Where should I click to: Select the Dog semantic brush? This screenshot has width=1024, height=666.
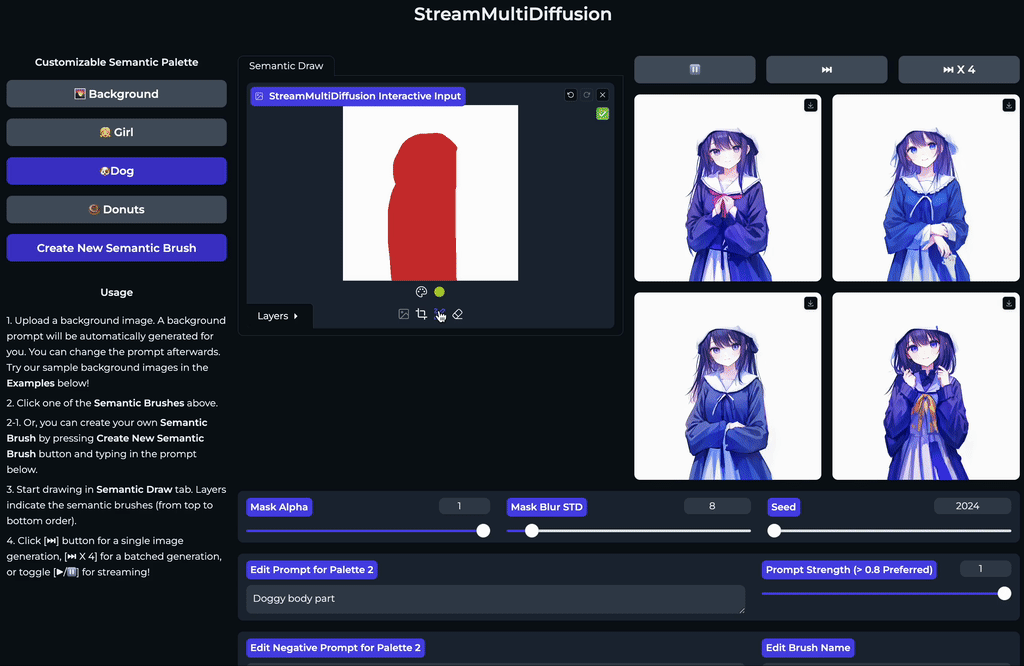(116, 171)
